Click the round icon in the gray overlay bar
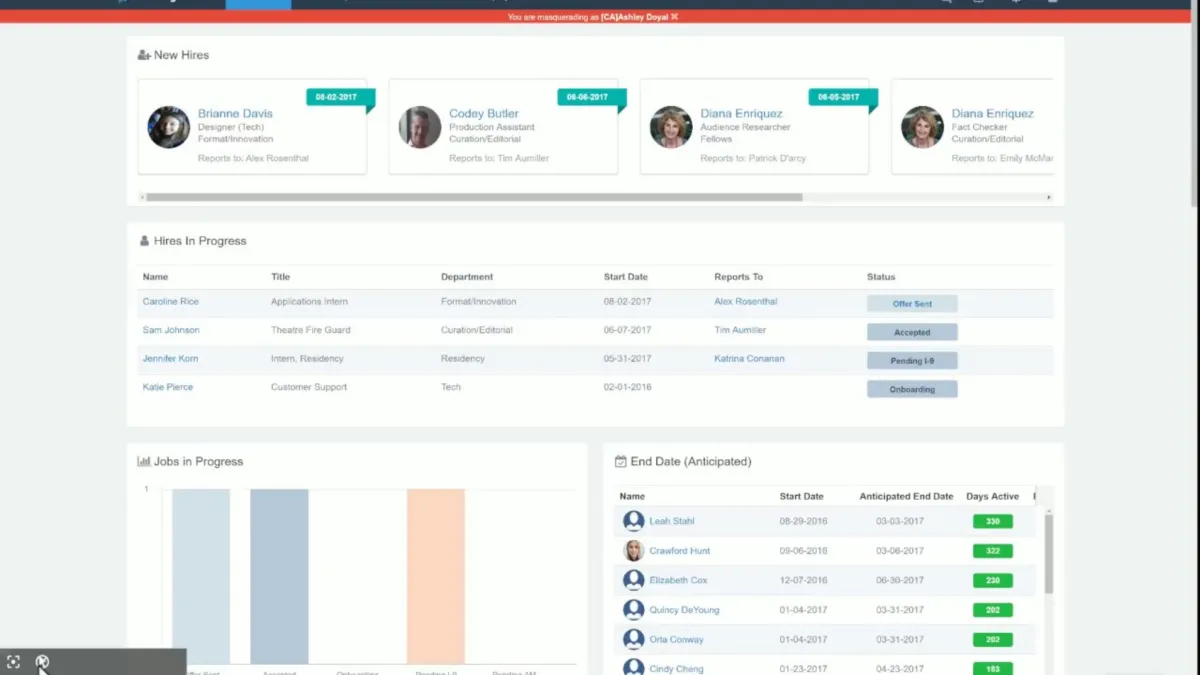The image size is (1200, 675). 42,661
